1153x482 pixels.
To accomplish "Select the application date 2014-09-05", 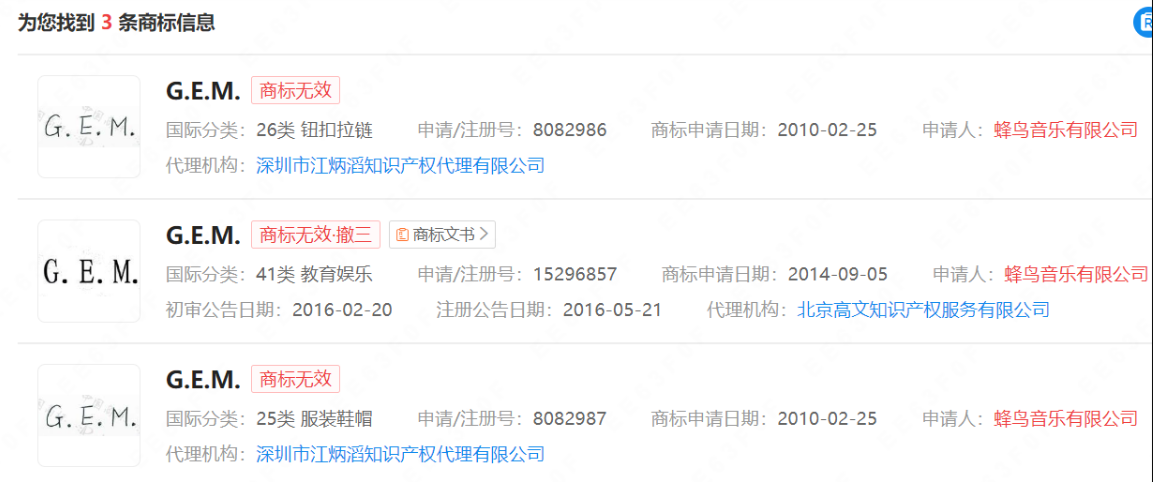I will point(838,274).
